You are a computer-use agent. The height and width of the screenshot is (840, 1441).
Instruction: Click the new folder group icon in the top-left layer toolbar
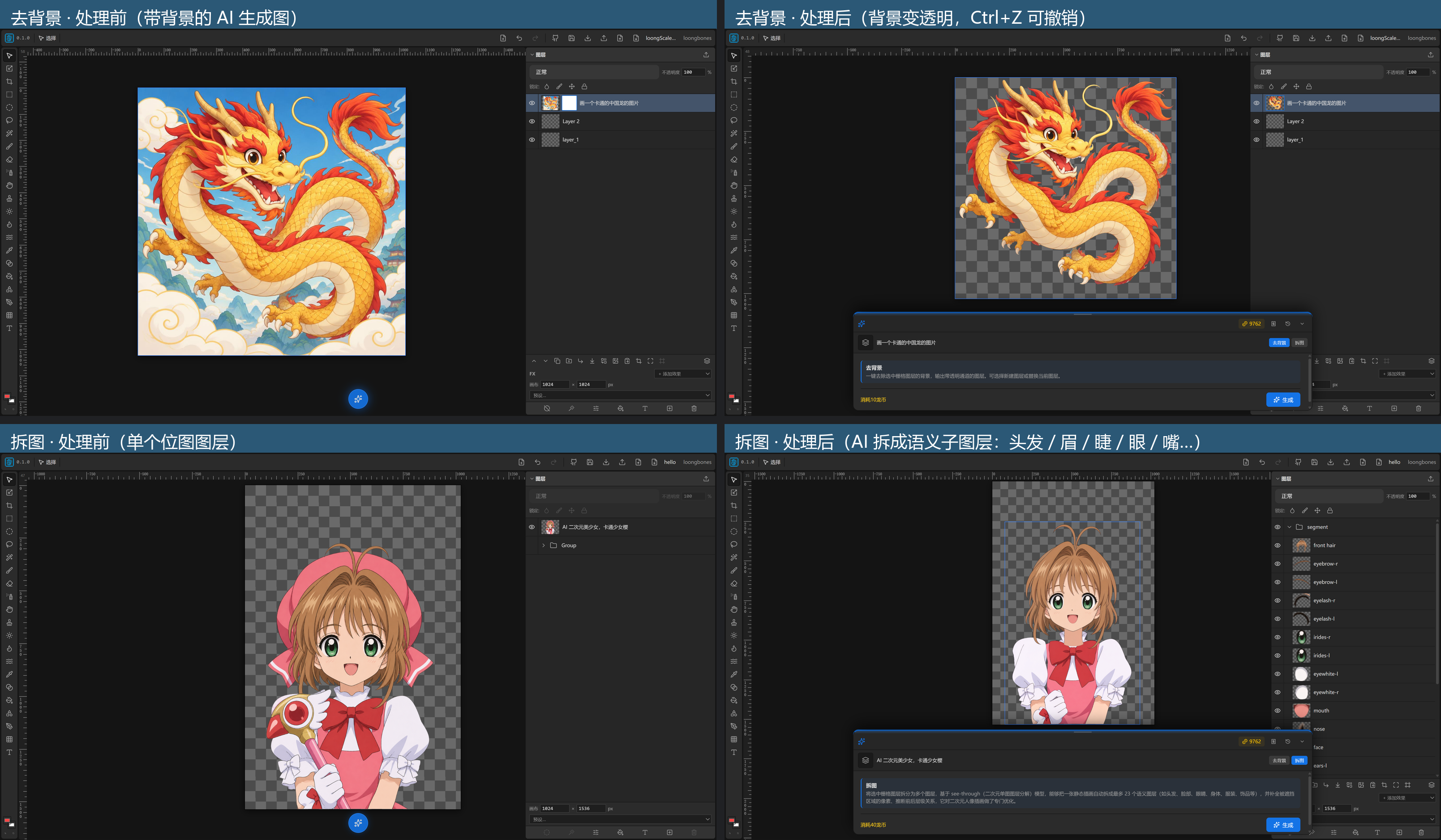568,361
